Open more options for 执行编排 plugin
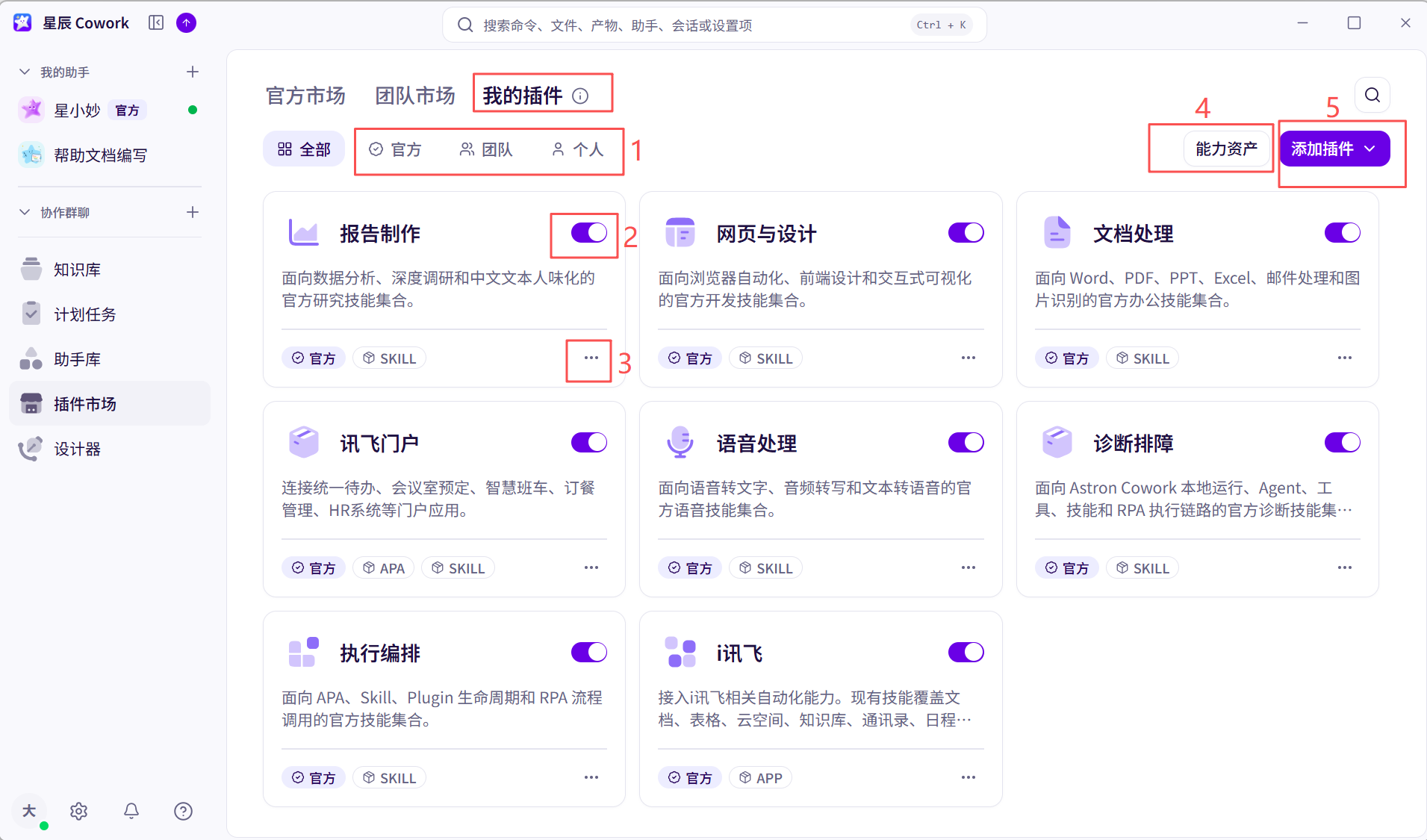The image size is (1427, 840). click(591, 777)
